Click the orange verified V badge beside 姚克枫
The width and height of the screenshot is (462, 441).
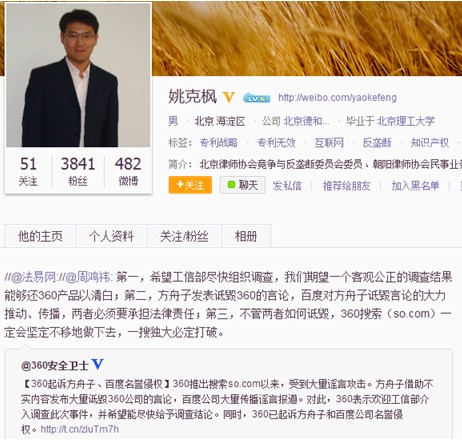click(229, 97)
